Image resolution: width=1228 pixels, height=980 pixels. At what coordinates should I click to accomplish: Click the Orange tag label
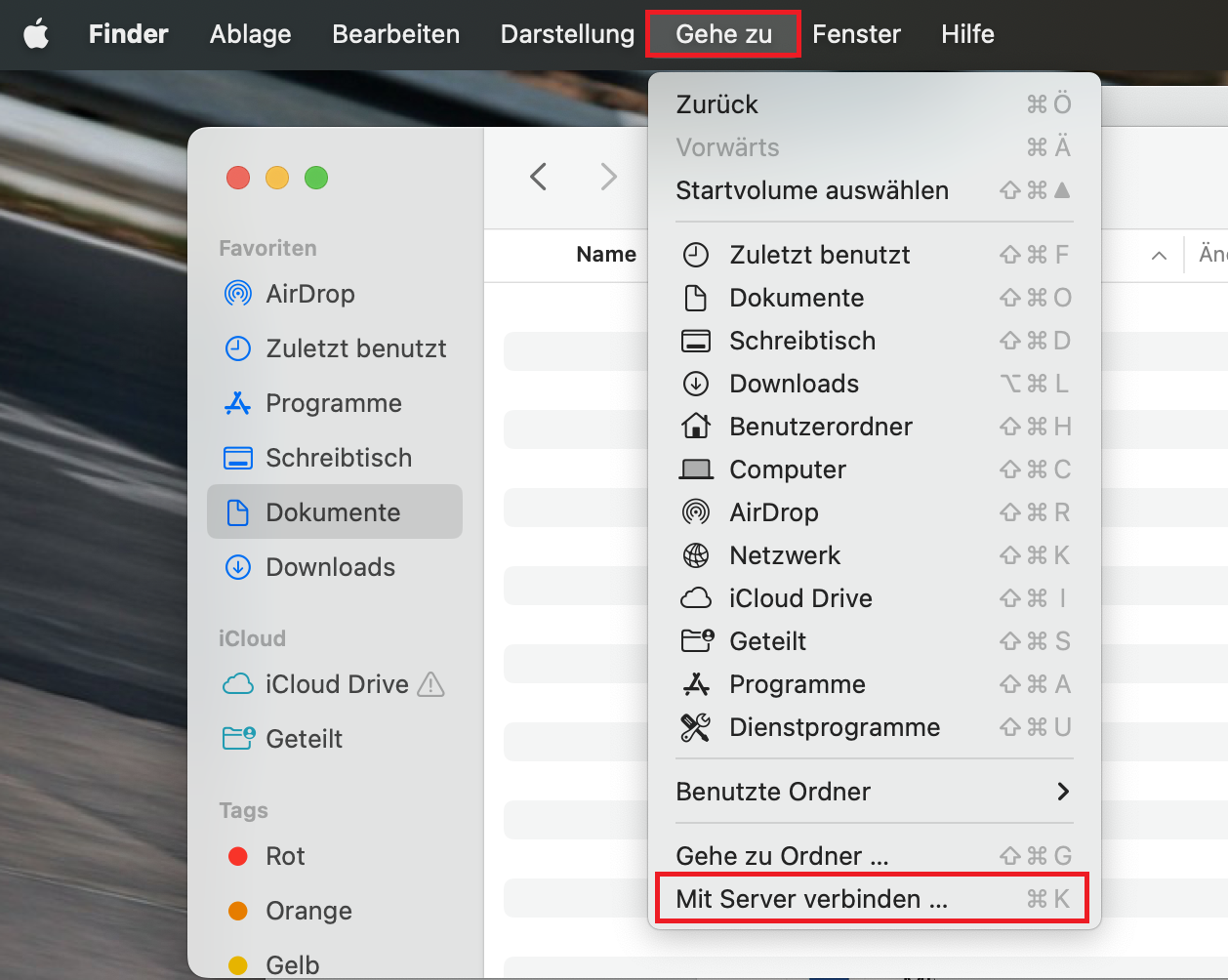pyautogui.click(x=308, y=911)
